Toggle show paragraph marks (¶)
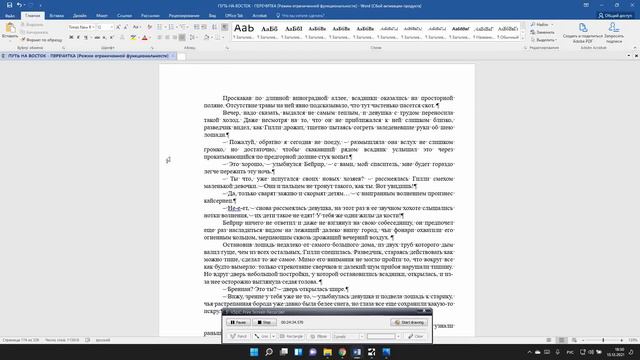Image resolution: width=640 pixels, height=360 pixels. point(225,27)
